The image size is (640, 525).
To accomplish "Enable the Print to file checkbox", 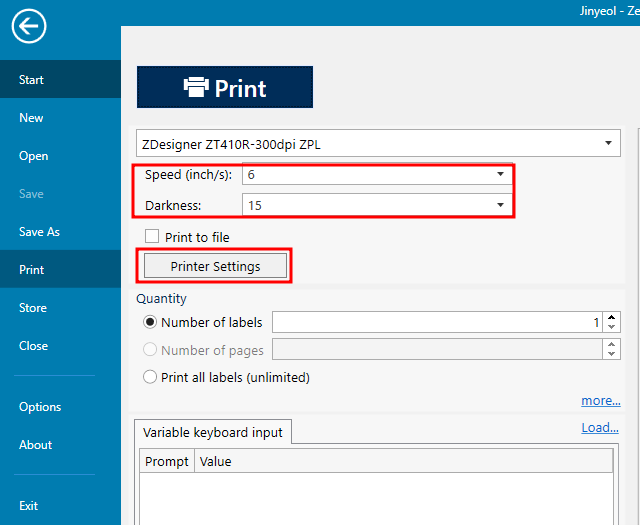I will click(x=152, y=236).
